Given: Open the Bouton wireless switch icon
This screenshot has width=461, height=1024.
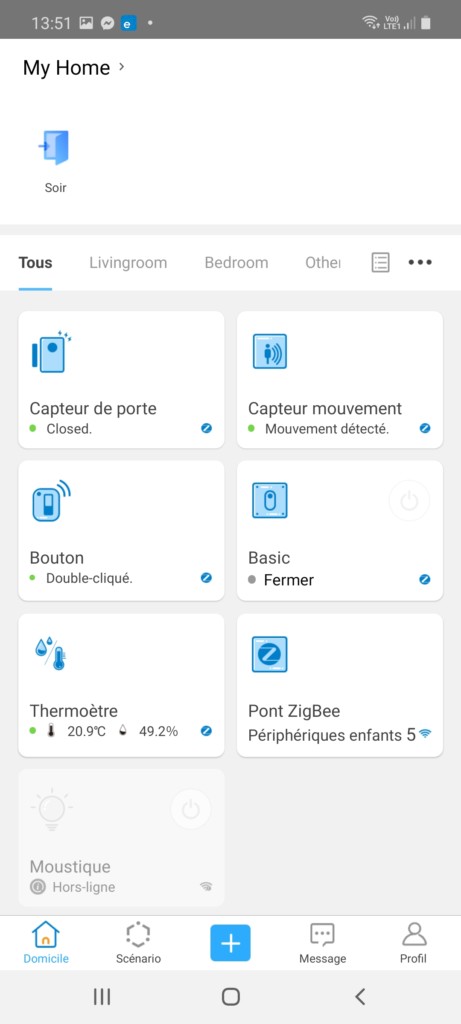Looking at the screenshot, I should click(x=51, y=500).
